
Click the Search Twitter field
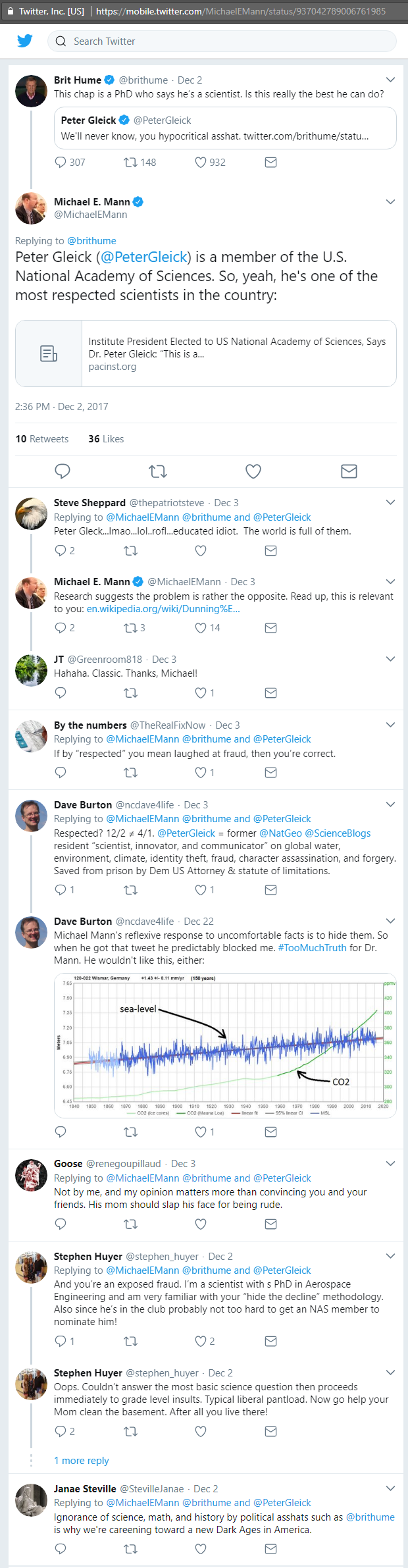[x=222, y=41]
